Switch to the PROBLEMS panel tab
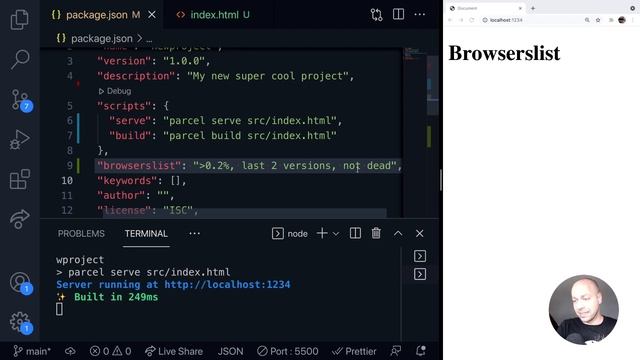Viewport: 640px width, 360px height. [81, 233]
